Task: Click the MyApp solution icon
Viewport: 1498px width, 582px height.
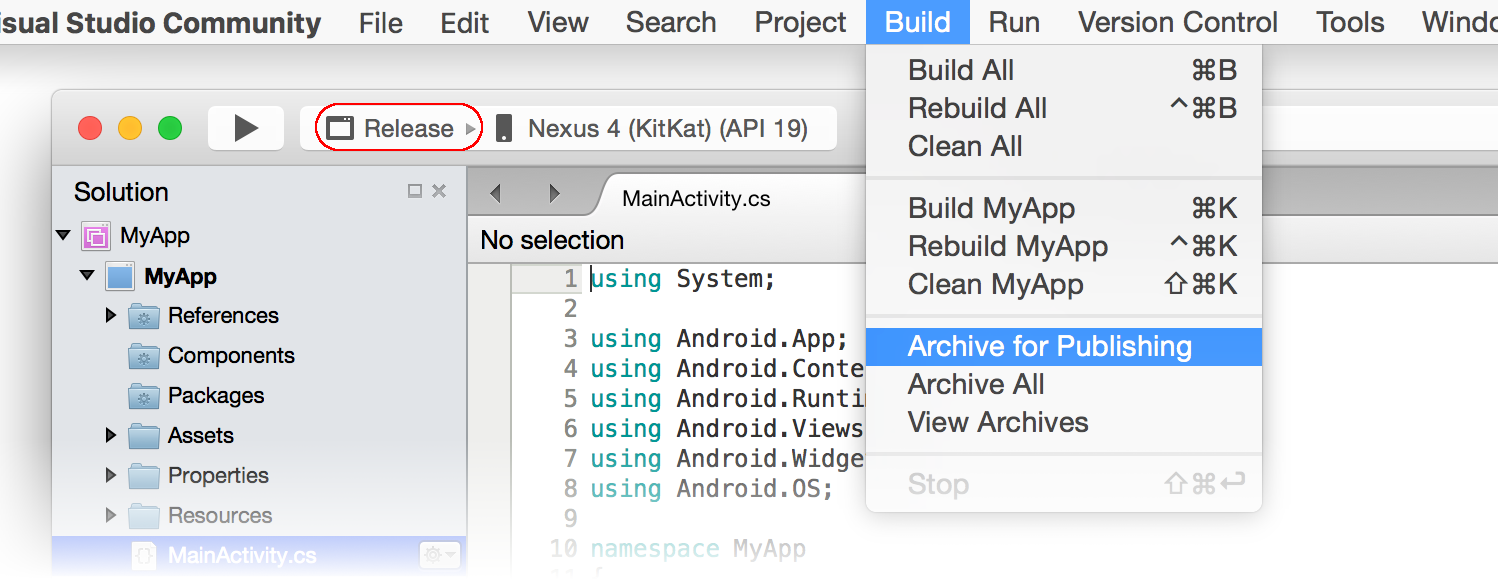Action: tap(96, 236)
